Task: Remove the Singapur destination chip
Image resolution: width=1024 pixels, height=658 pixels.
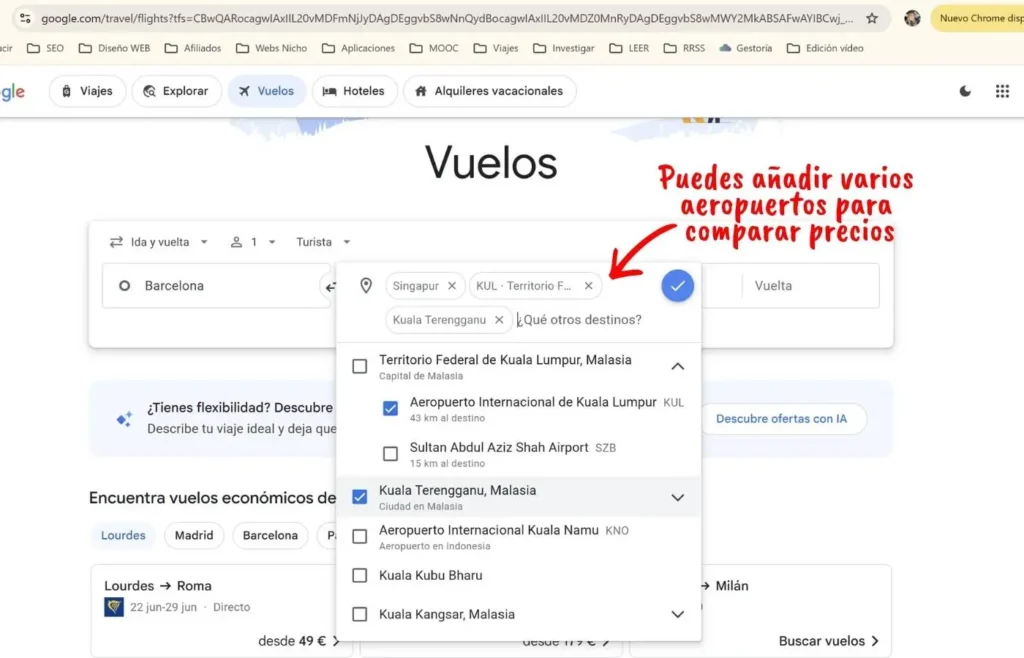Action: 452,286
